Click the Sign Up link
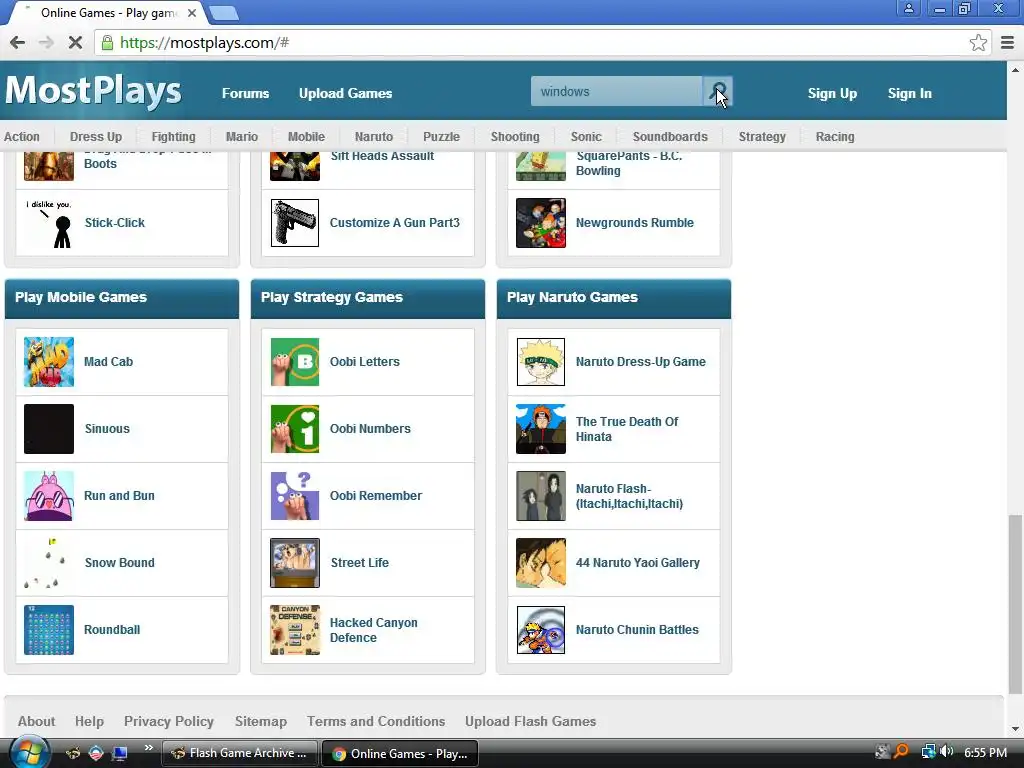 click(x=832, y=93)
